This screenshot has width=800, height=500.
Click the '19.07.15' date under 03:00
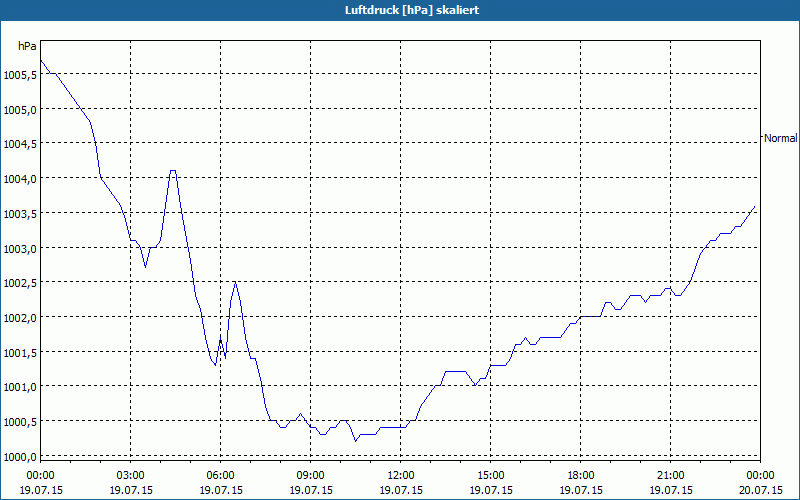pos(131,490)
